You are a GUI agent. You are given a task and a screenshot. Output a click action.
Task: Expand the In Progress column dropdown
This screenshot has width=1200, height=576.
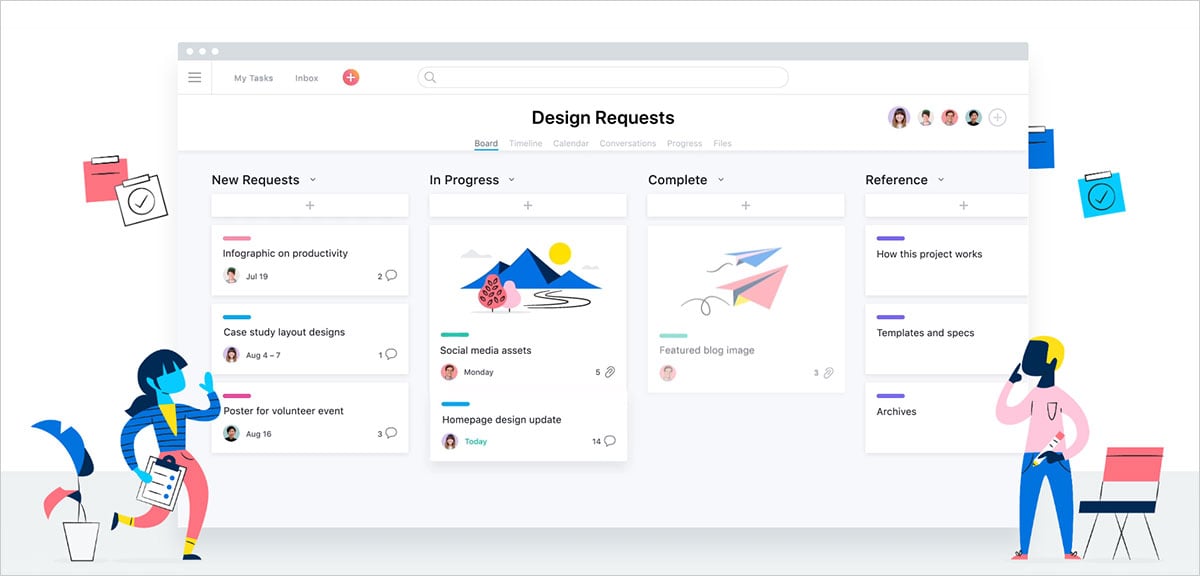pos(511,180)
